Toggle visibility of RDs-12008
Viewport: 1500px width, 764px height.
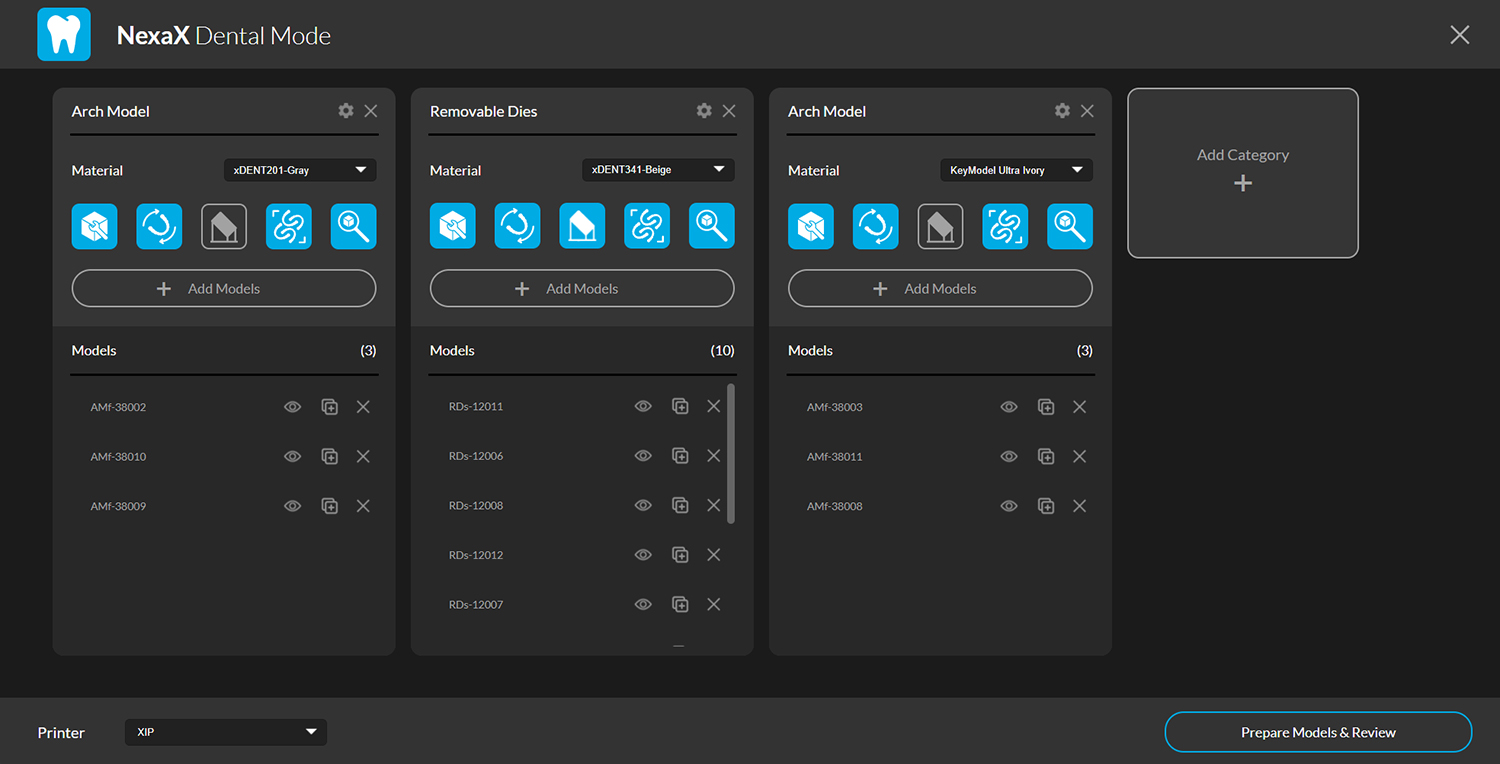tap(643, 505)
